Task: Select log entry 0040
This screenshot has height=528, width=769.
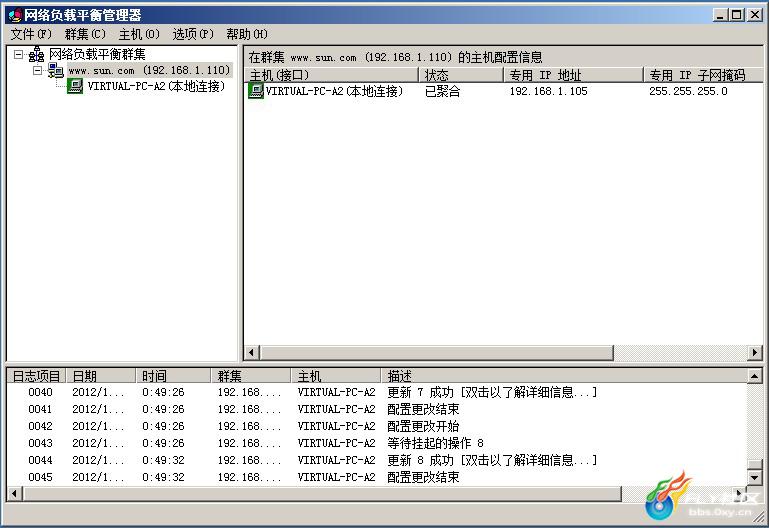Action: 377,392
